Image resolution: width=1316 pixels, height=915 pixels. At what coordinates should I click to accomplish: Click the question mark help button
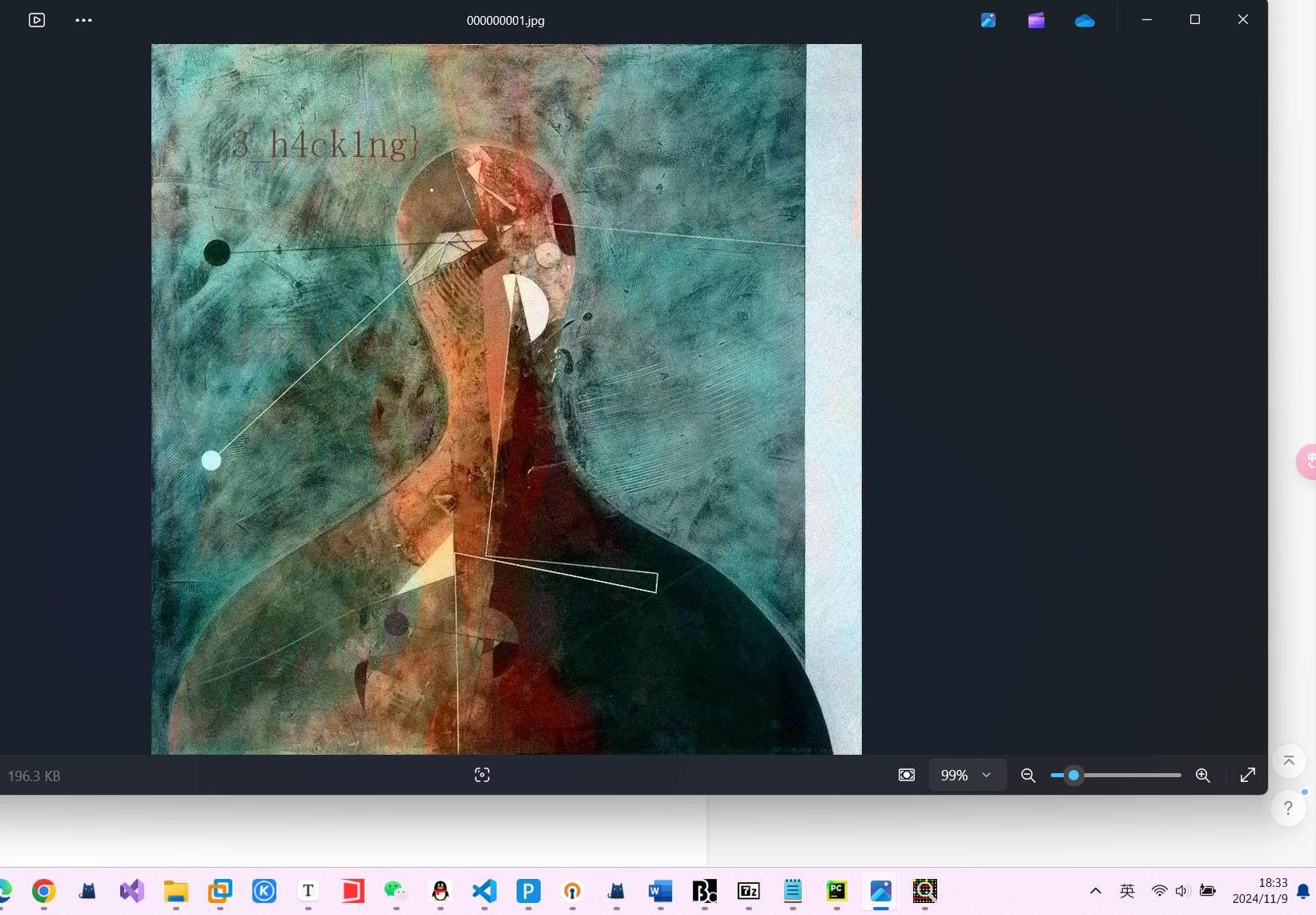click(1288, 808)
